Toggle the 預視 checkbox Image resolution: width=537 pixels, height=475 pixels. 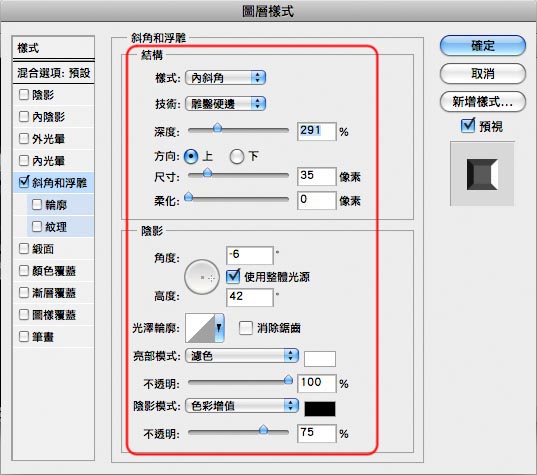click(468, 125)
